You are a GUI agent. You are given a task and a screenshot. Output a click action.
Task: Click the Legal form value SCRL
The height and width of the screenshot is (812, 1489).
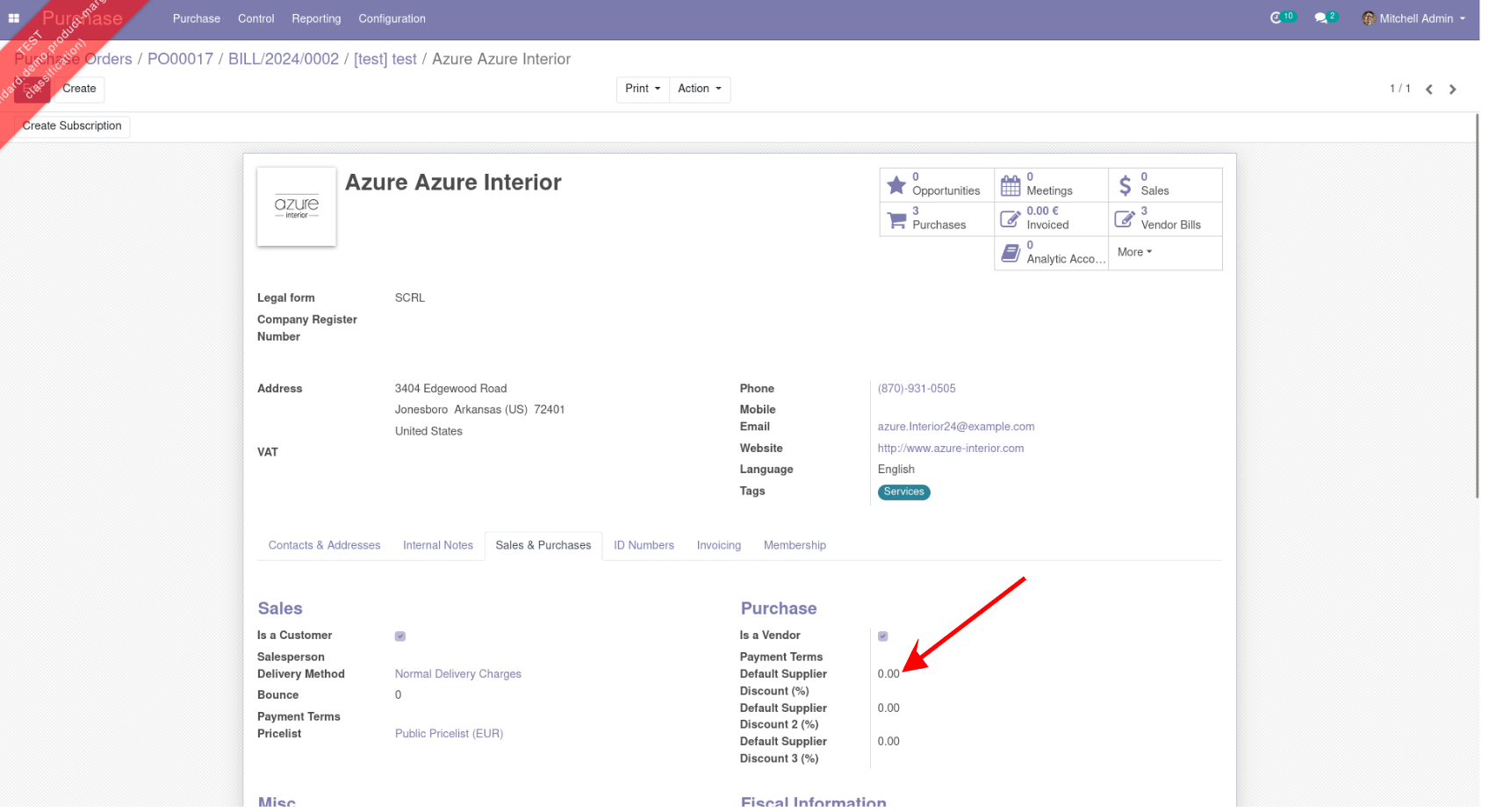pos(410,298)
